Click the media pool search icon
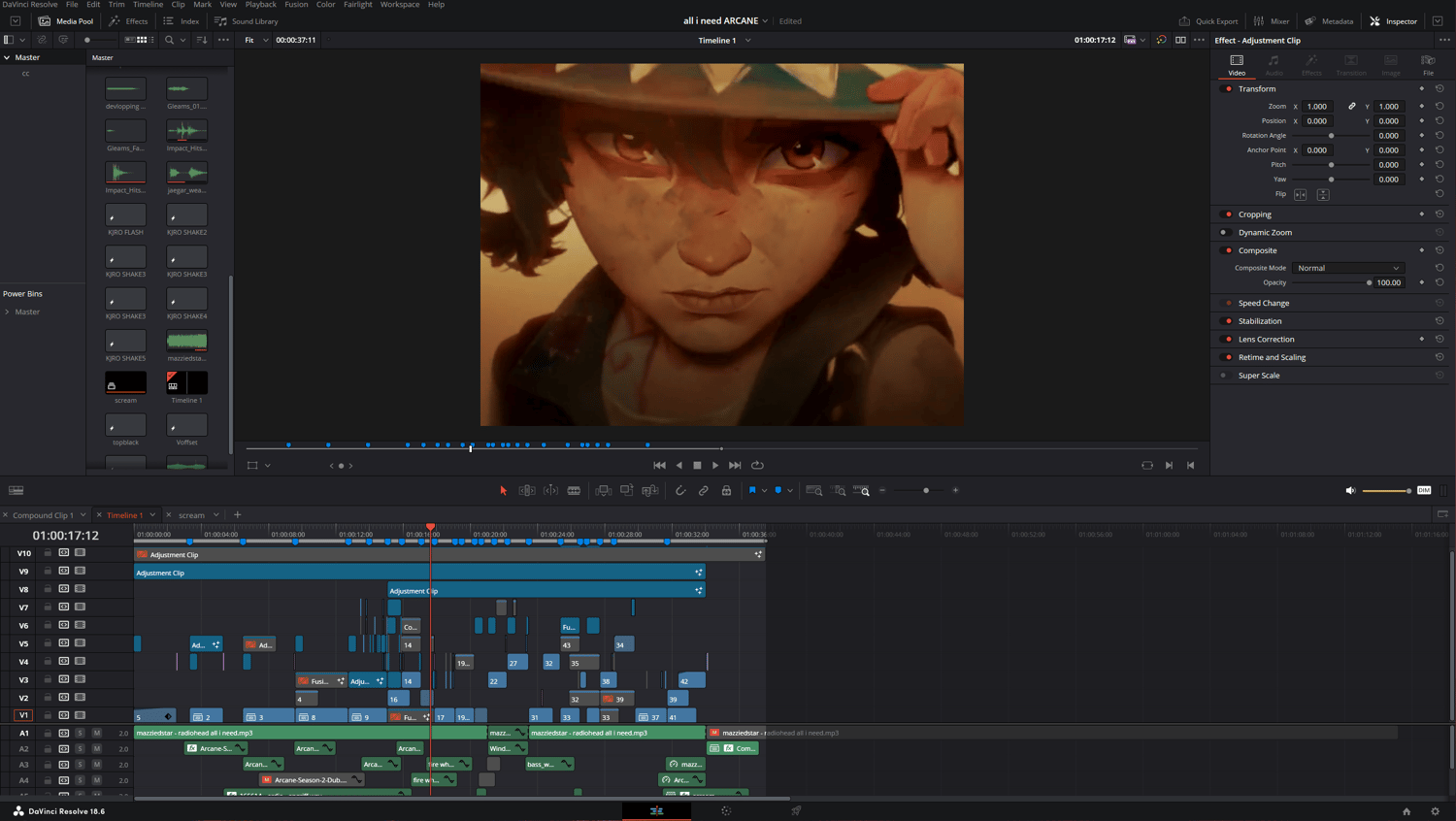 (169, 40)
